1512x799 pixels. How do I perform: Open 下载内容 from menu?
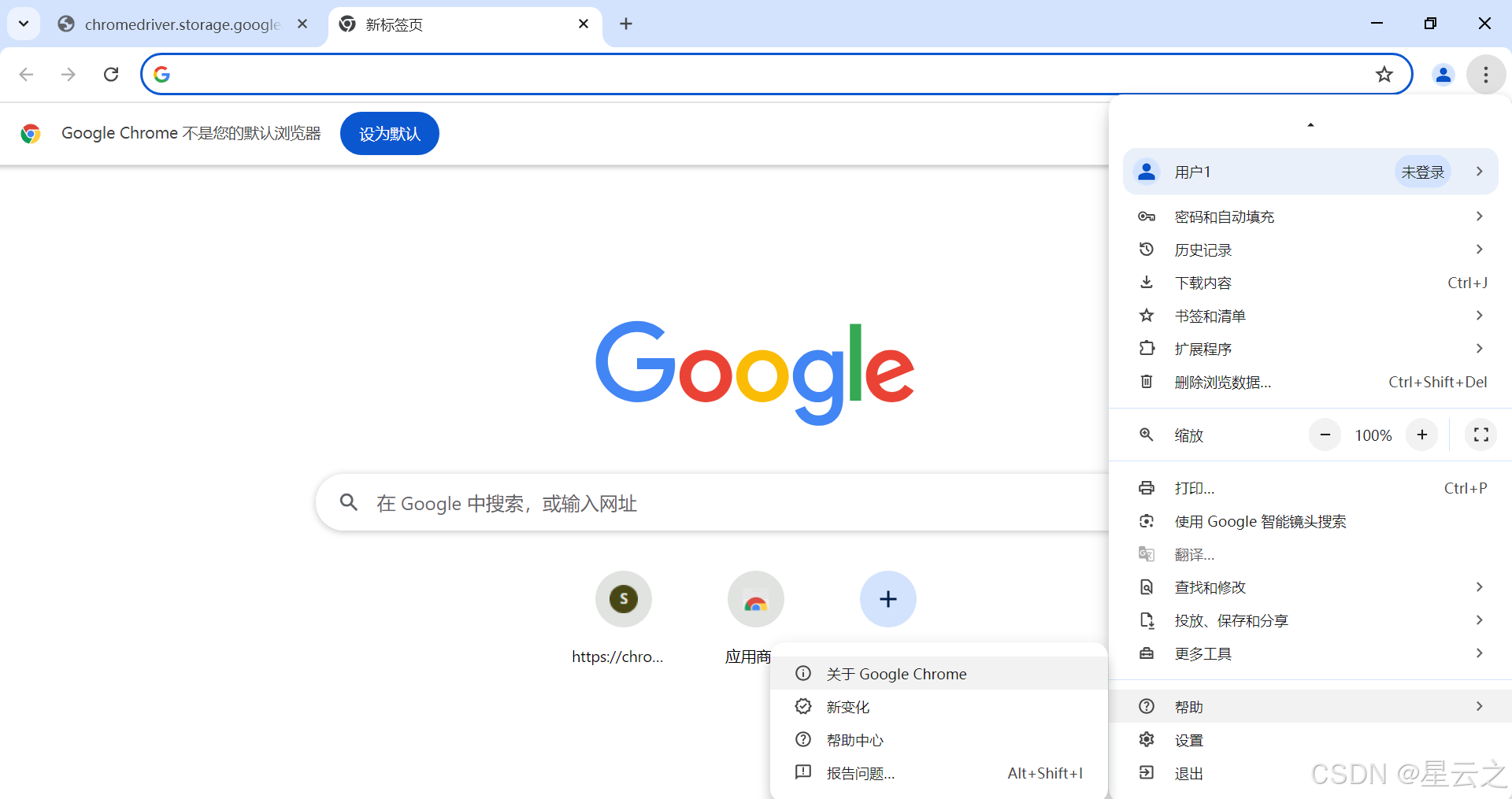[1310, 283]
